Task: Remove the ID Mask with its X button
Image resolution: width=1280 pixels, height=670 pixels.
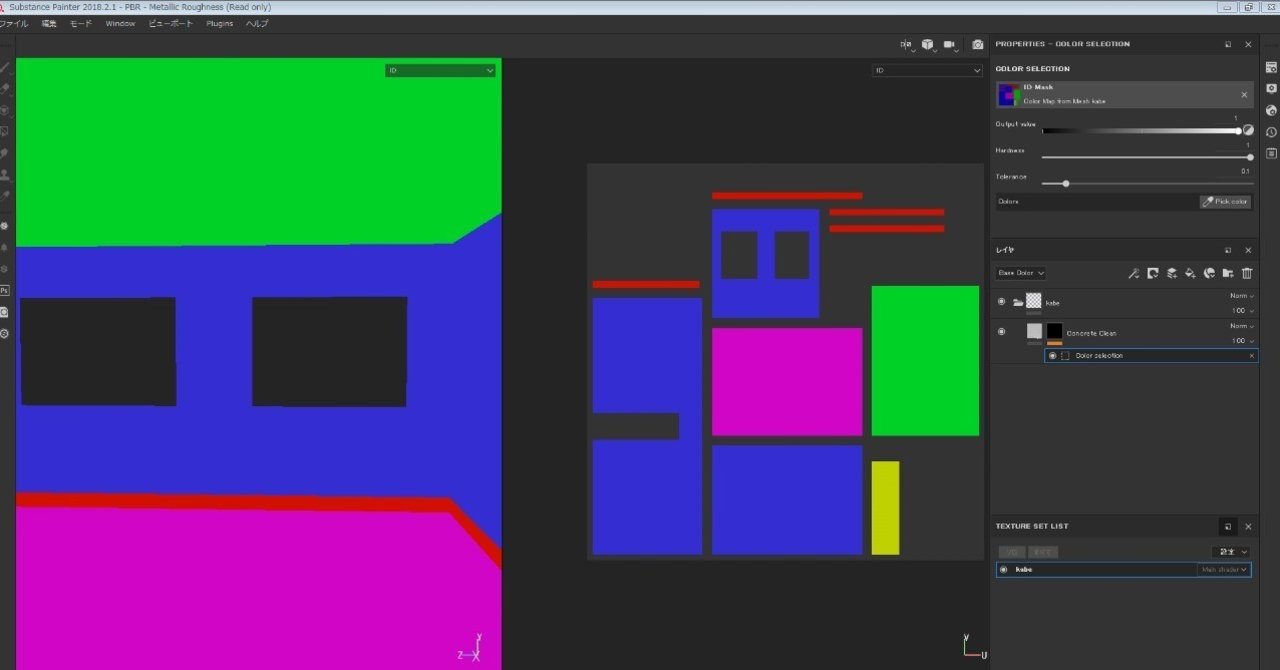Action: 1244,94
